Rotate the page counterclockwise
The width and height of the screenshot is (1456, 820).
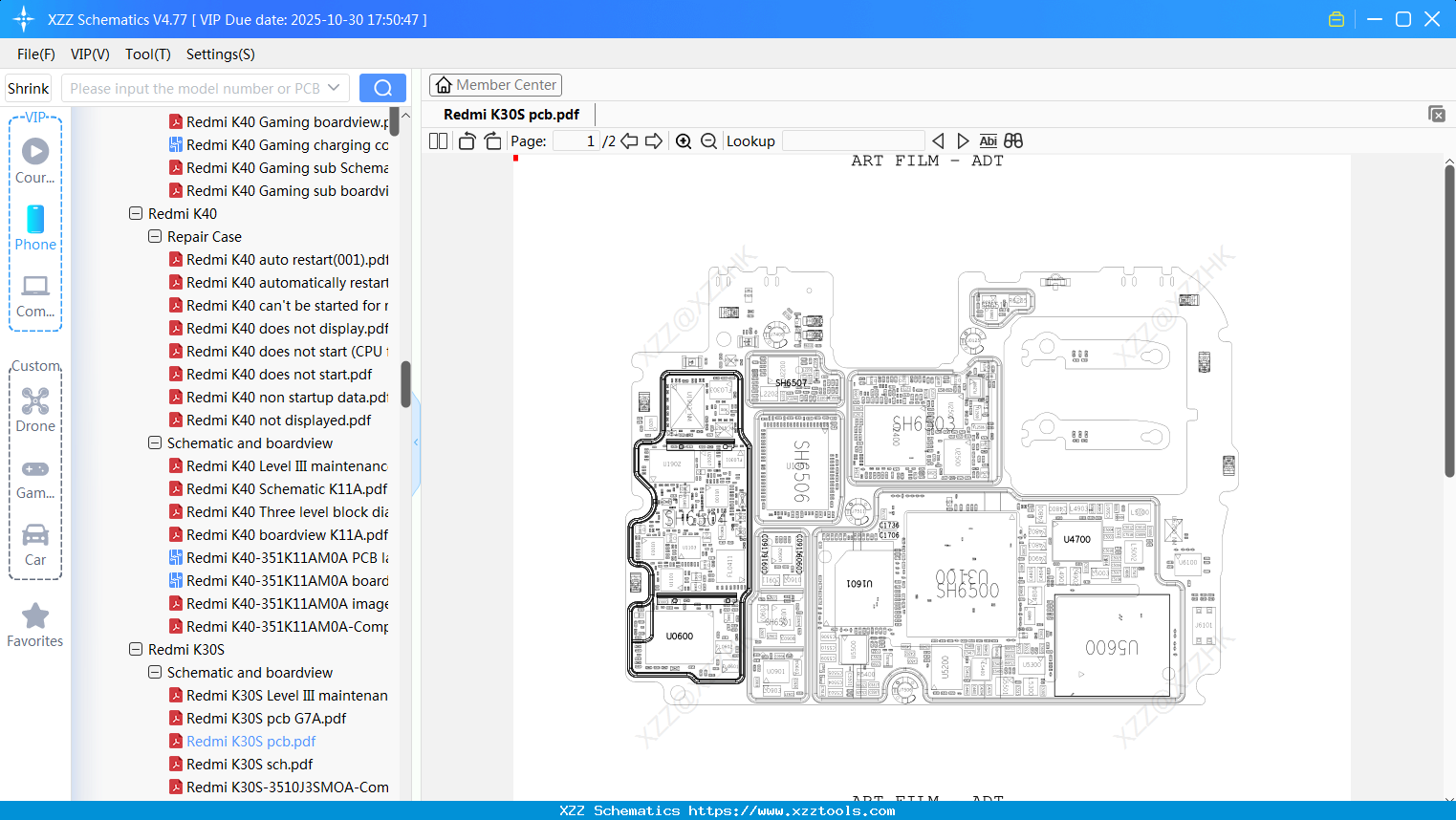pyautogui.click(x=467, y=141)
